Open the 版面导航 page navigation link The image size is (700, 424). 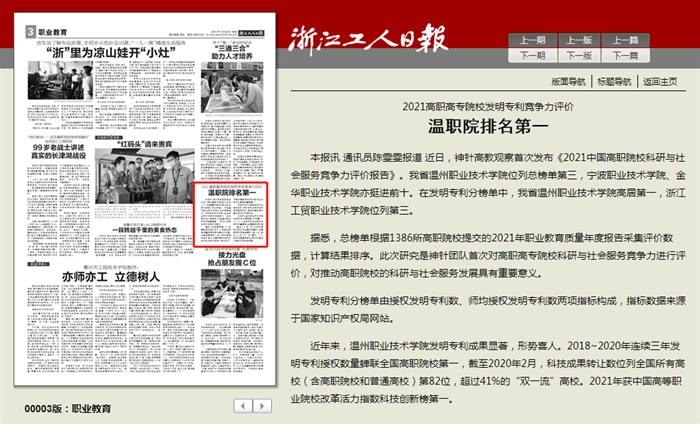point(568,82)
